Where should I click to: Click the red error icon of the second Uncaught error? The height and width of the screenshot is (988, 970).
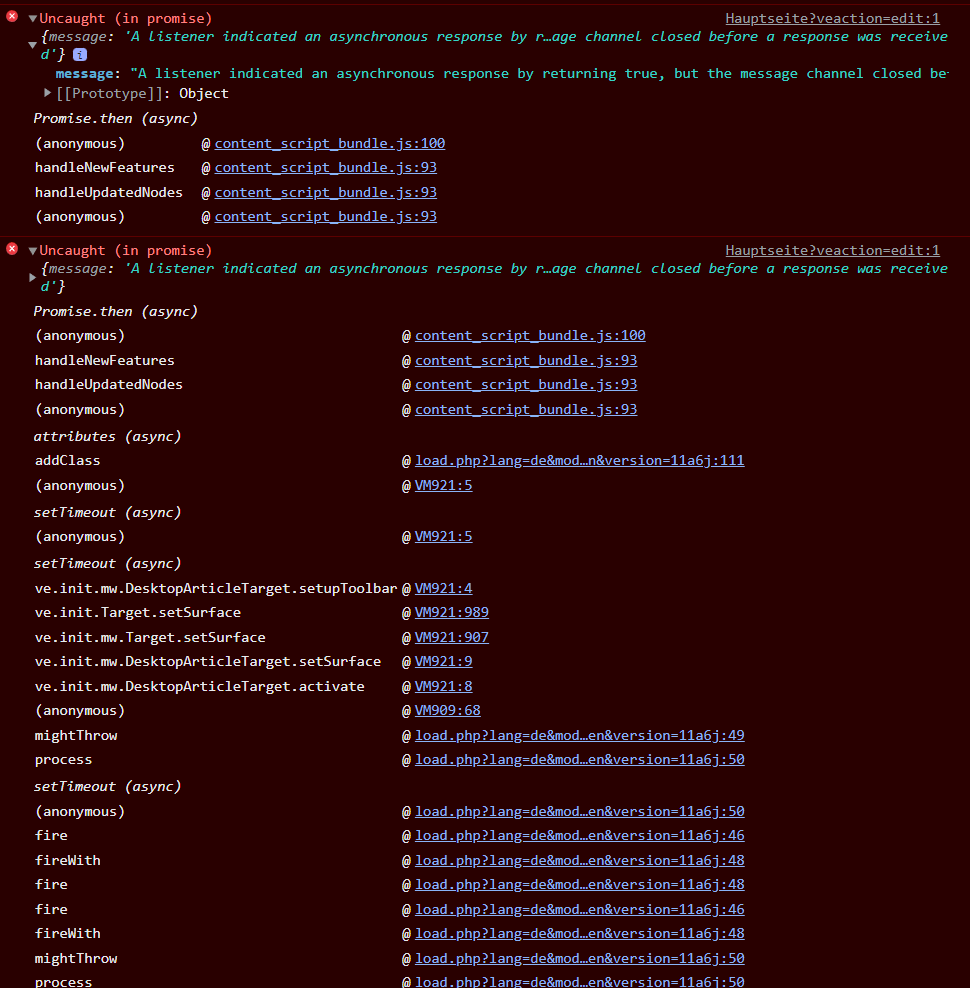click(11, 250)
